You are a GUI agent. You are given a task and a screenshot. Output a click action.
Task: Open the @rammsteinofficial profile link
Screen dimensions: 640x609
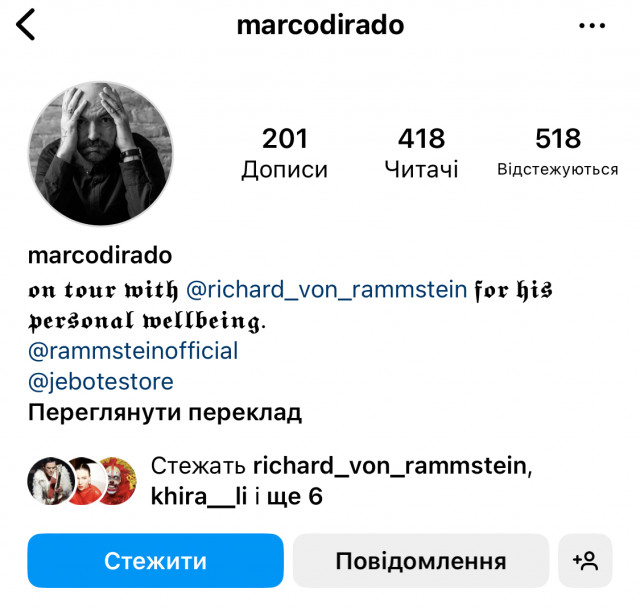[x=133, y=351]
